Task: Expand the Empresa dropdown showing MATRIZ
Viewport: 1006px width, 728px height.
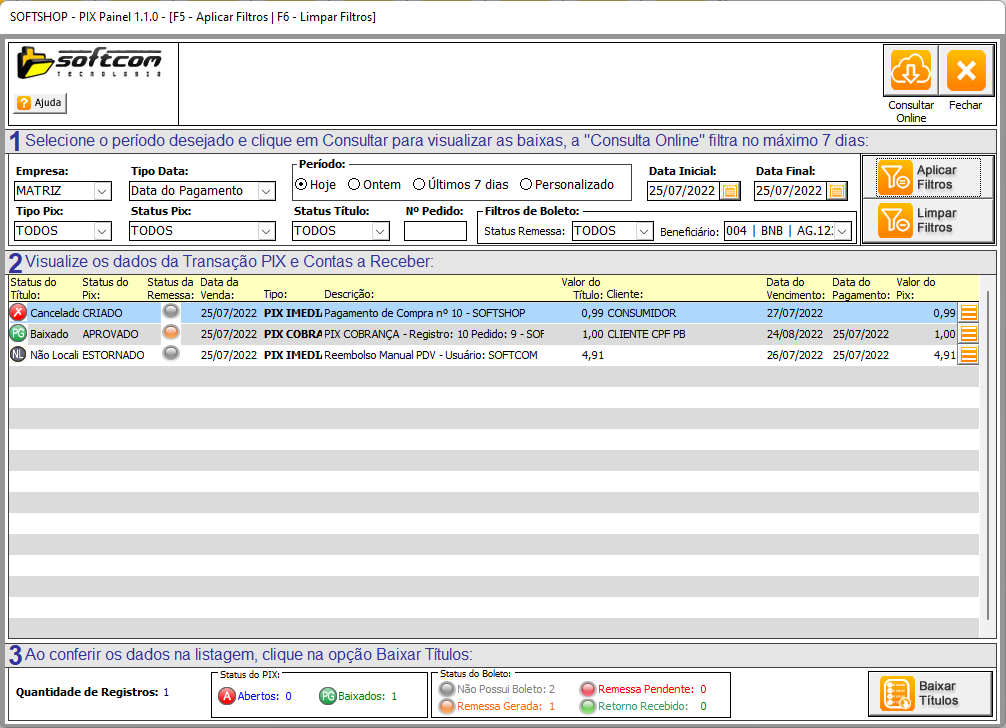Action: 102,191
